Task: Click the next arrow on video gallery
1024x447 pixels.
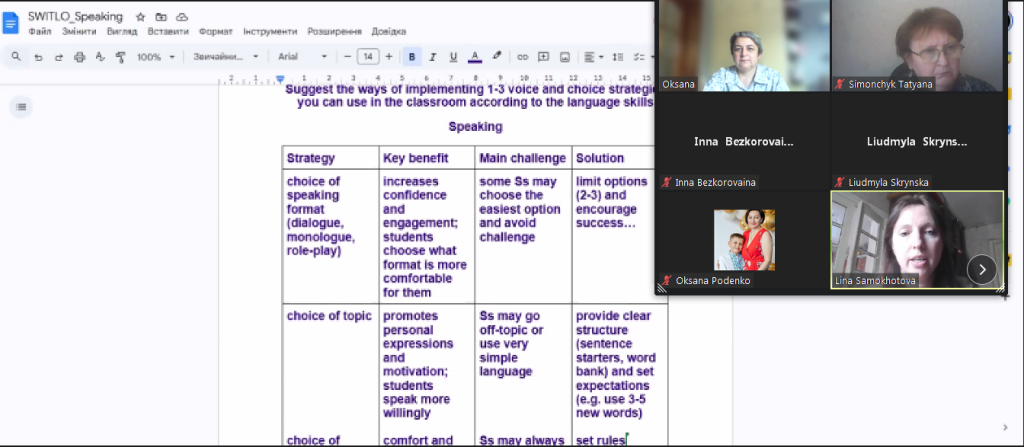Action: click(982, 268)
